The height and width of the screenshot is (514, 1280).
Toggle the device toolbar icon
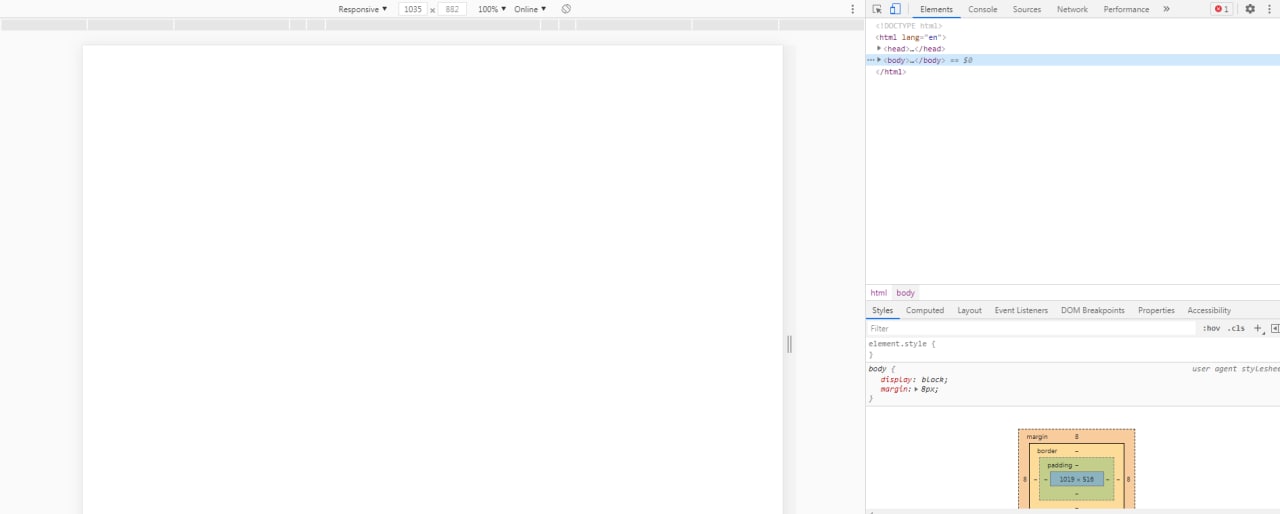[x=895, y=9]
